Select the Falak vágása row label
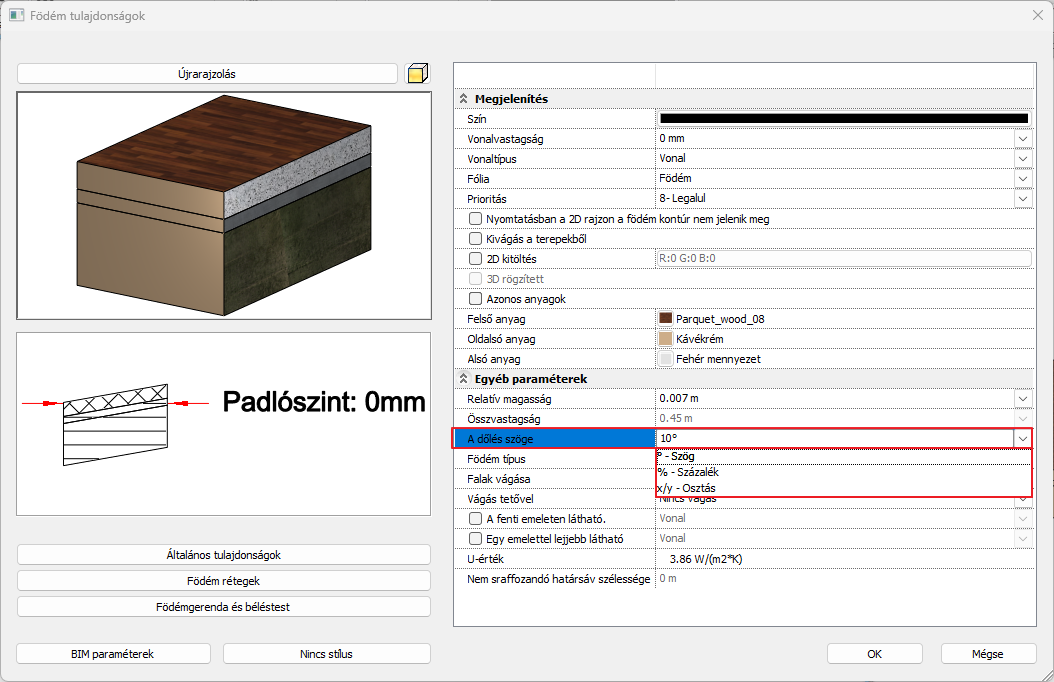1054x682 pixels. point(499,479)
